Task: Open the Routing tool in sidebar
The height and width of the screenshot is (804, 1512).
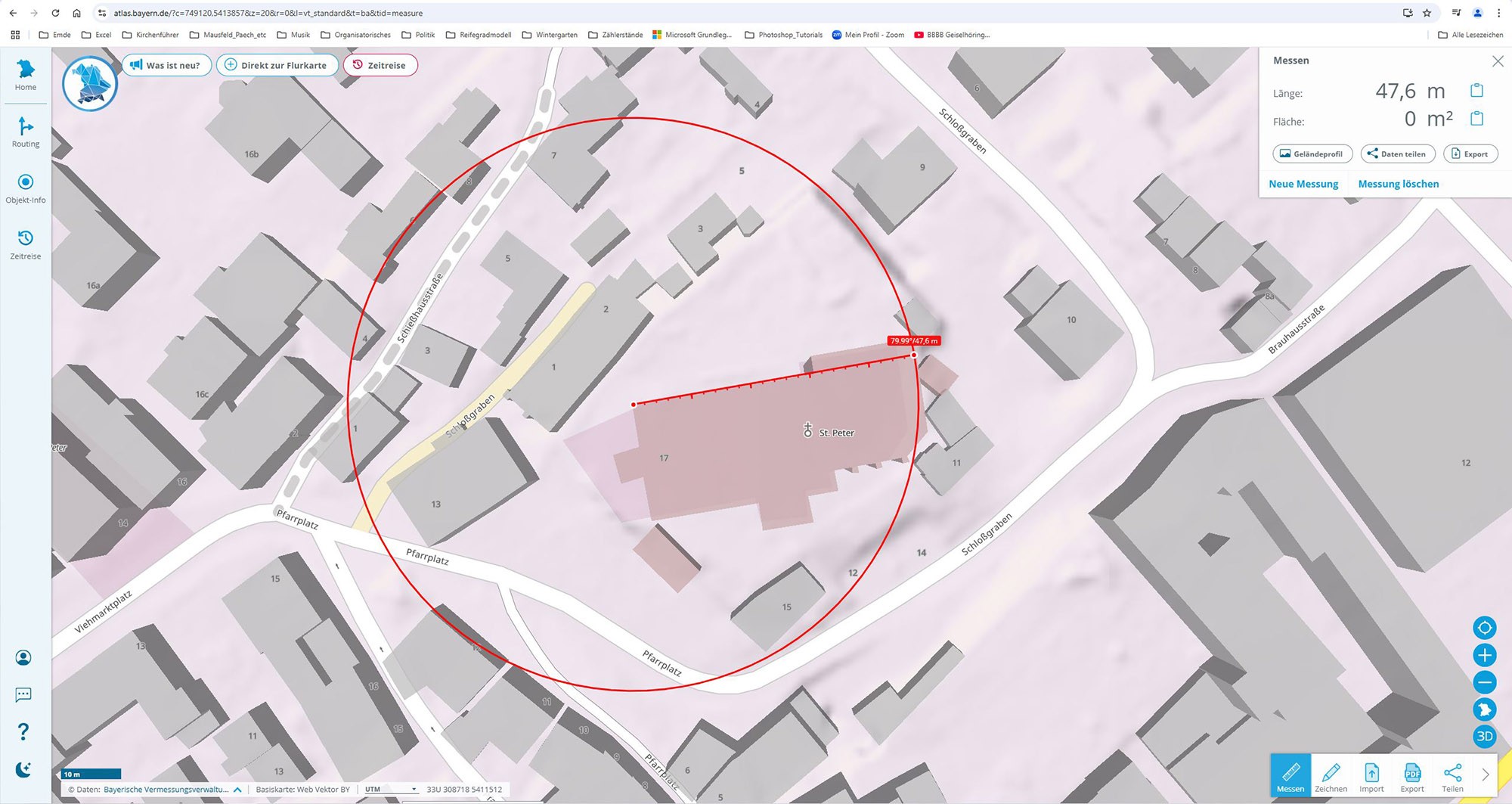Action: (x=25, y=132)
